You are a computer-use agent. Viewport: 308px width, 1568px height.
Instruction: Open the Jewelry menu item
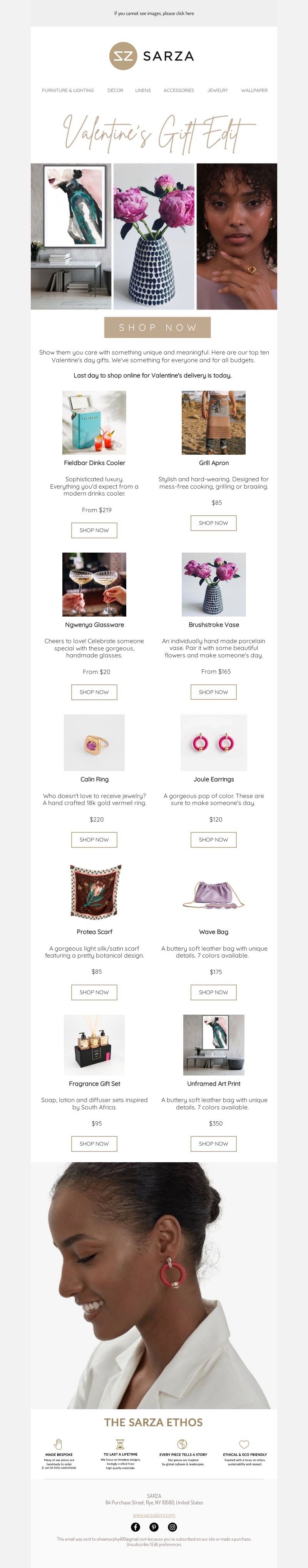pyautogui.click(x=217, y=90)
